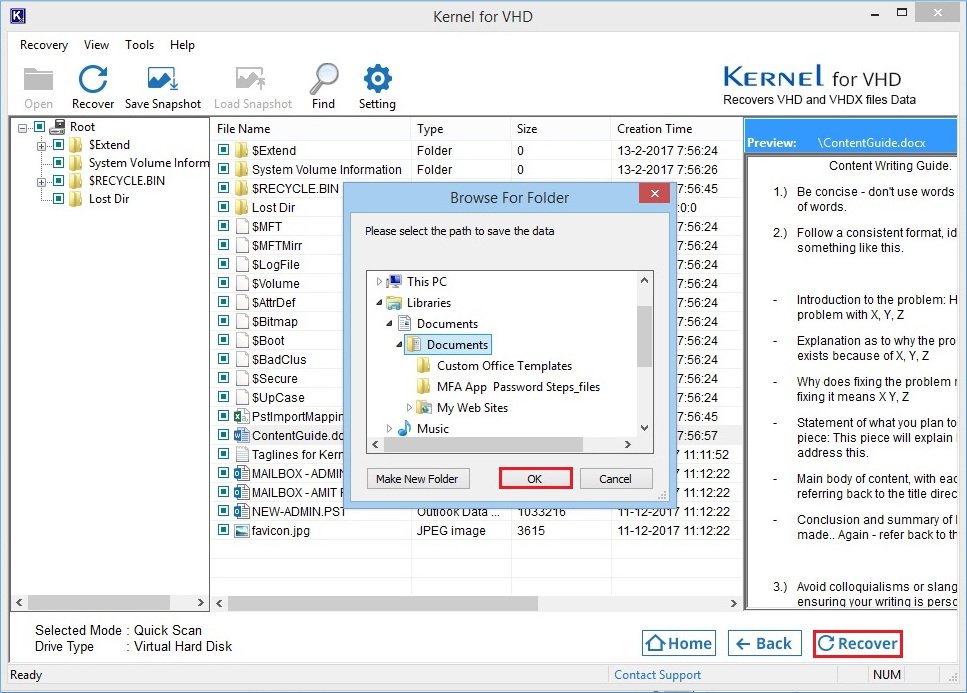Select the Root drive icon in tree
The image size is (967, 693).
[57, 127]
